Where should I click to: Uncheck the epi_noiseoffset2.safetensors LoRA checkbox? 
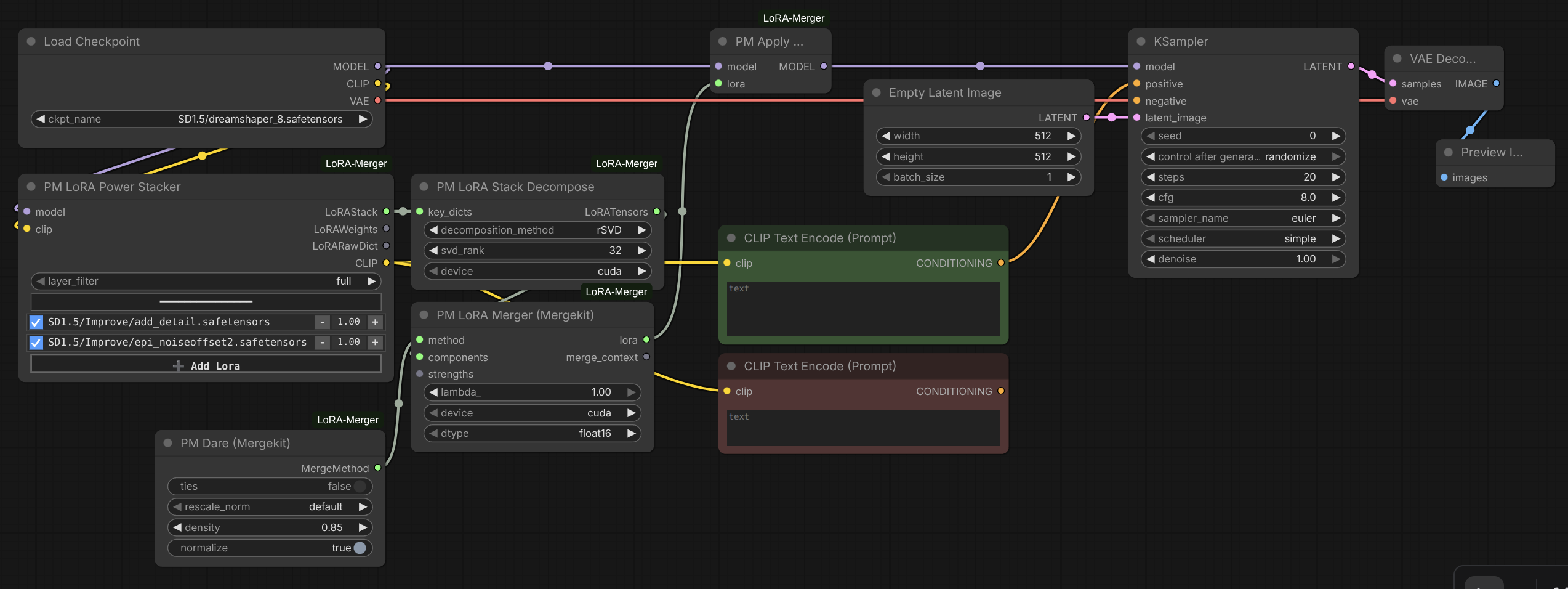[x=36, y=343]
